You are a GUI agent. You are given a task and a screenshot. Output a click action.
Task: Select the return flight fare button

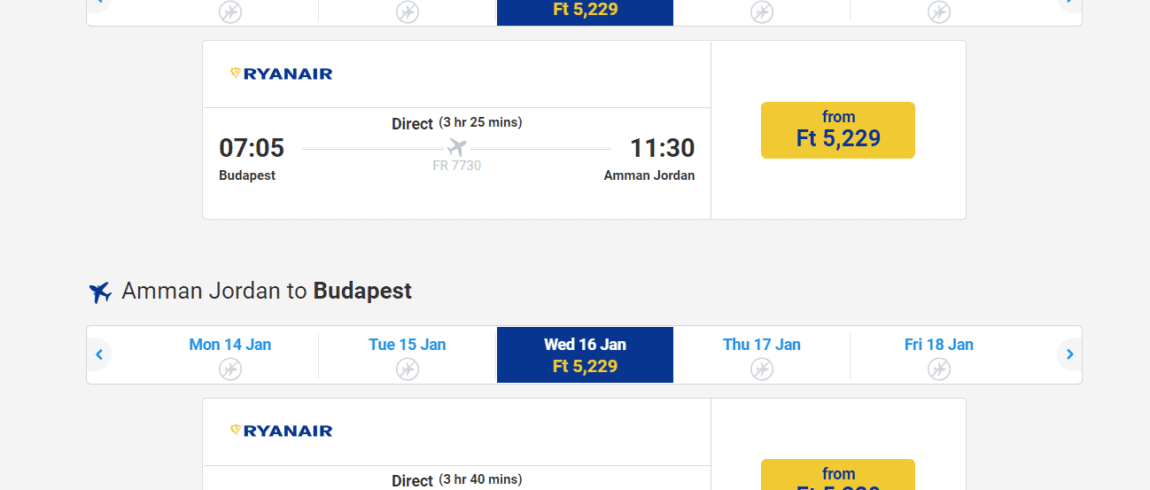coord(838,475)
